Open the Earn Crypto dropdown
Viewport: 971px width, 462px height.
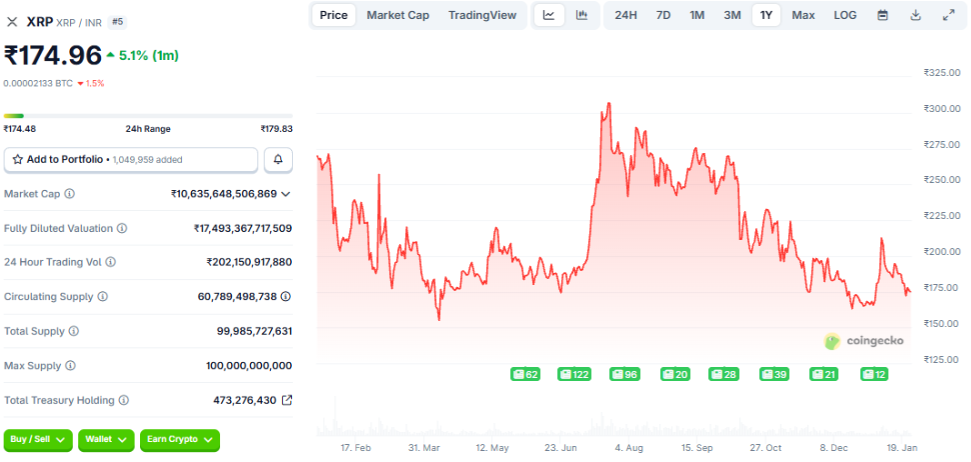pos(180,440)
